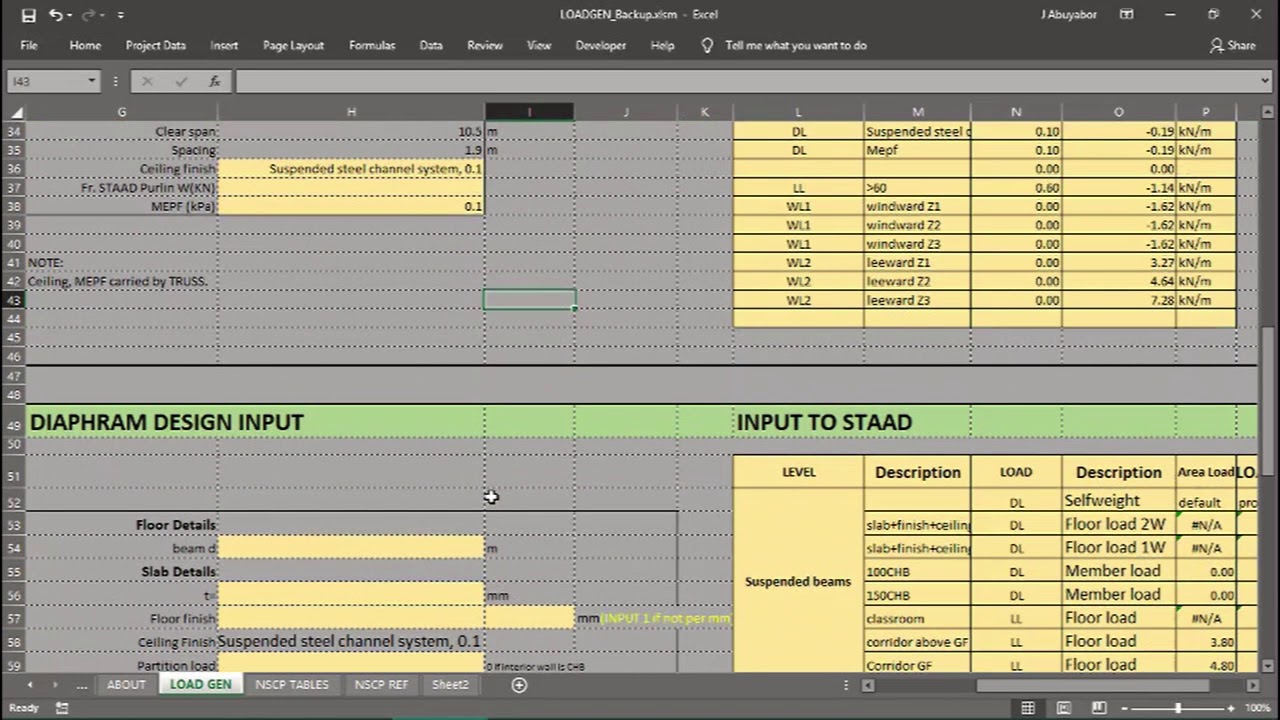Click the macro recording status bar icon

pos(62,708)
